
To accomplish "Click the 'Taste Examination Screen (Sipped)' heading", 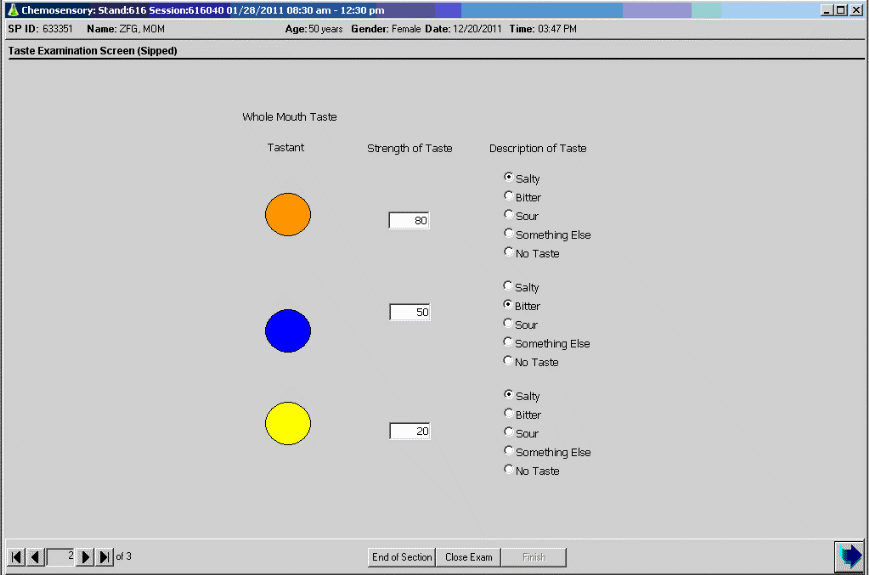I will click(x=93, y=51).
